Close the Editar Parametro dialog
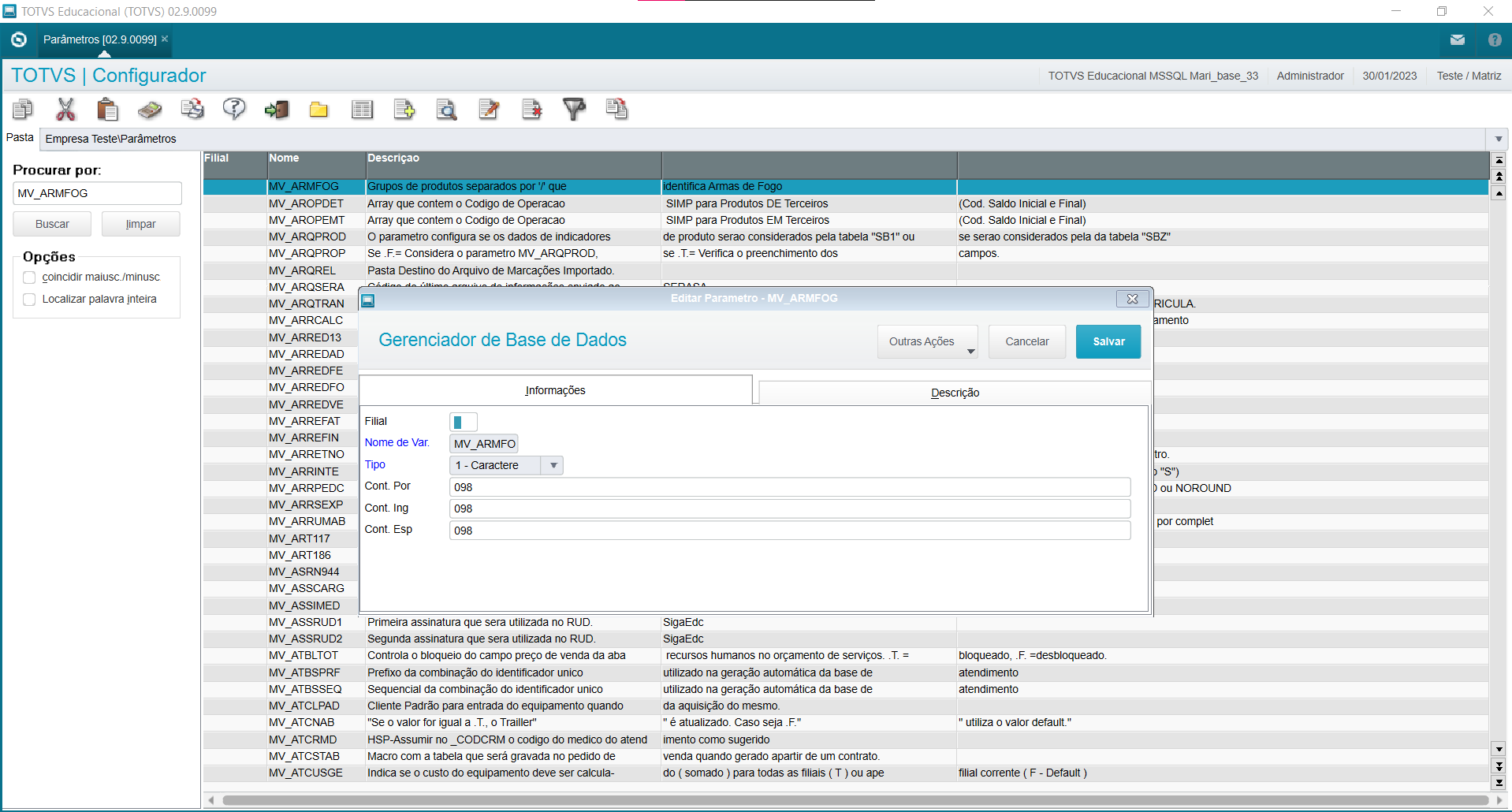This screenshot has height=812, width=1512. coord(1132,299)
